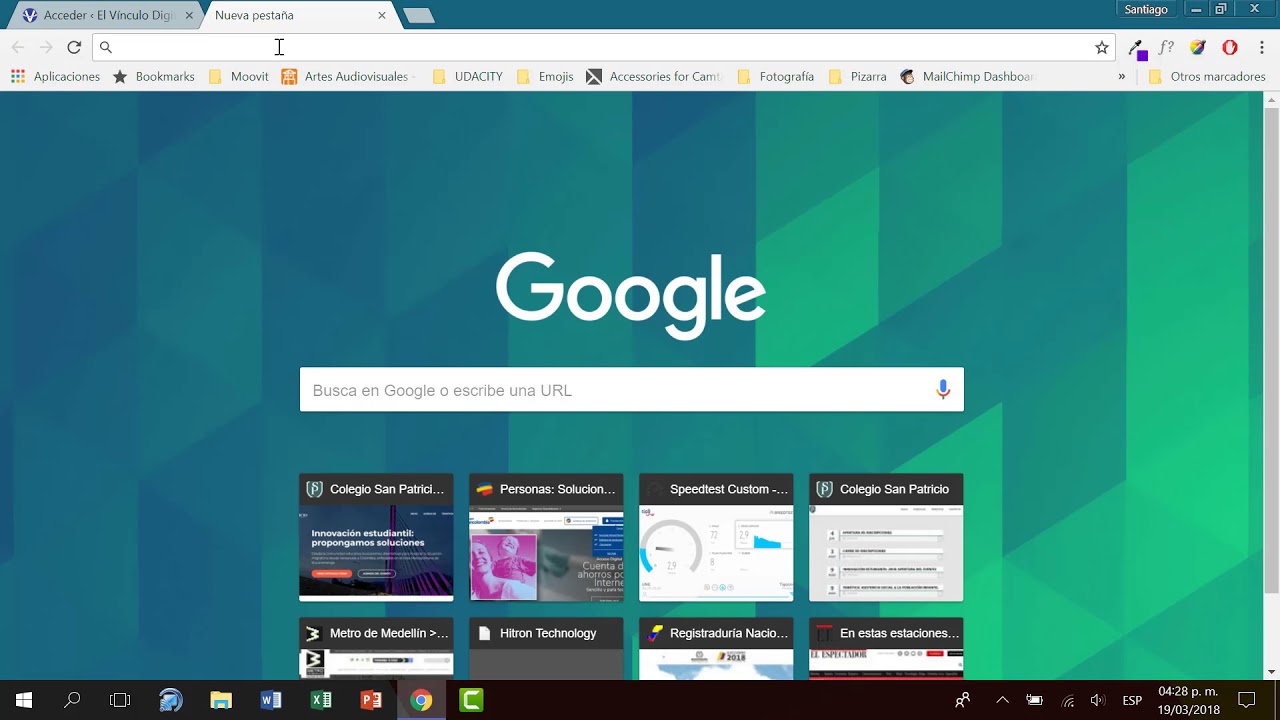Go back with the back arrow
Screen dimensions: 1280x720
click(x=18, y=47)
